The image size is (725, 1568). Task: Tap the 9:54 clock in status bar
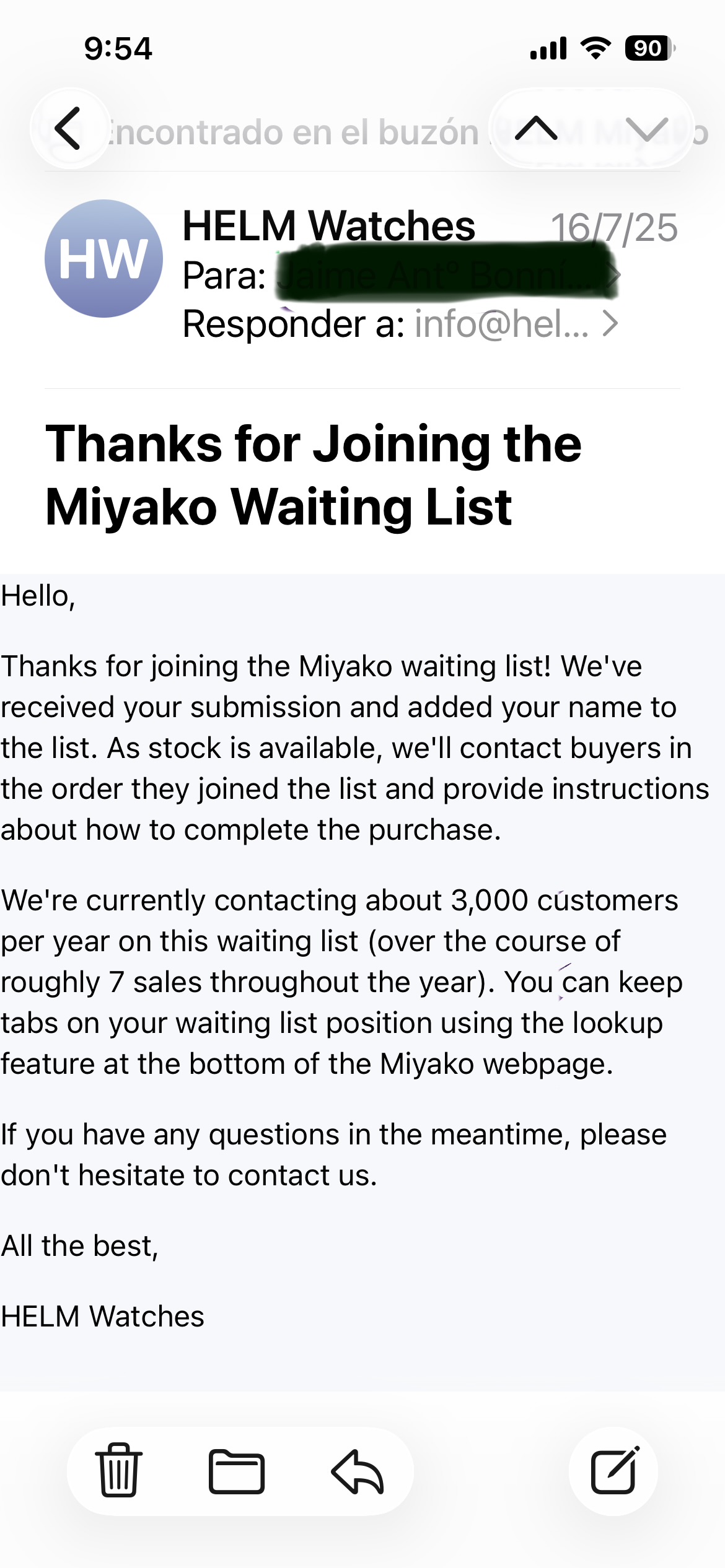click(x=118, y=48)
